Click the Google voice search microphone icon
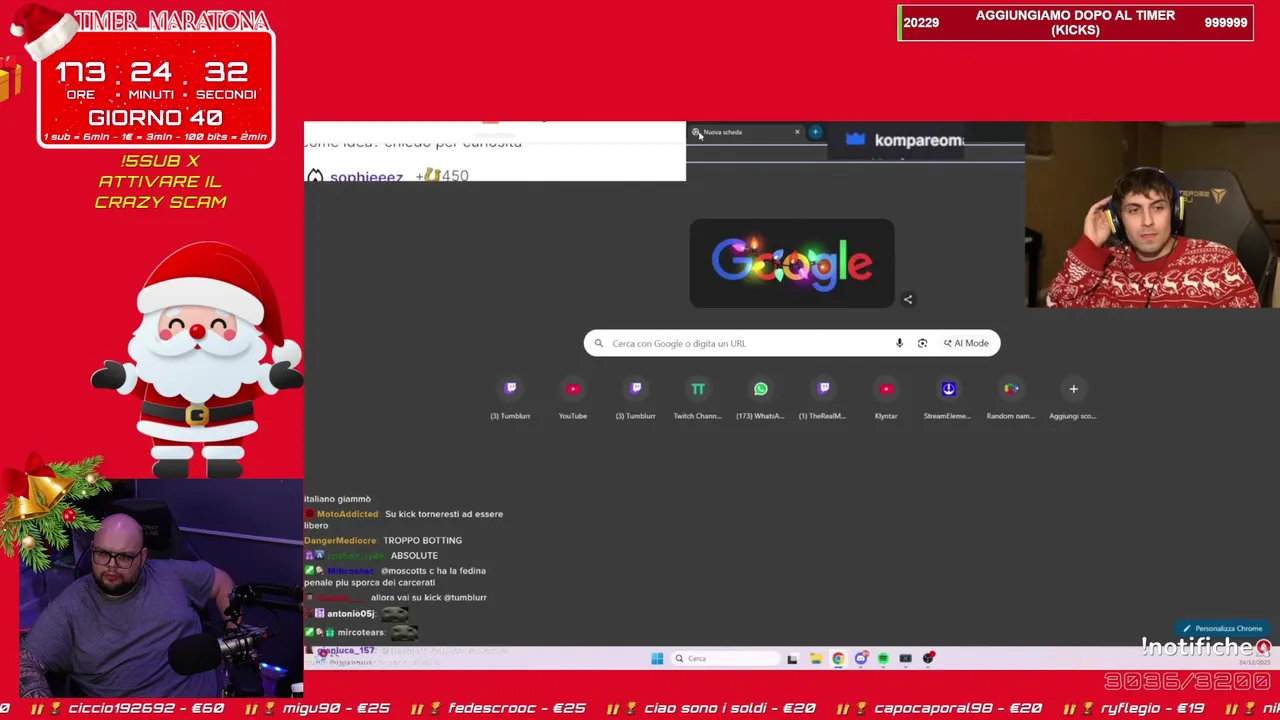The height and width of the screenshot is (720, 1280). tap(899, 343)
